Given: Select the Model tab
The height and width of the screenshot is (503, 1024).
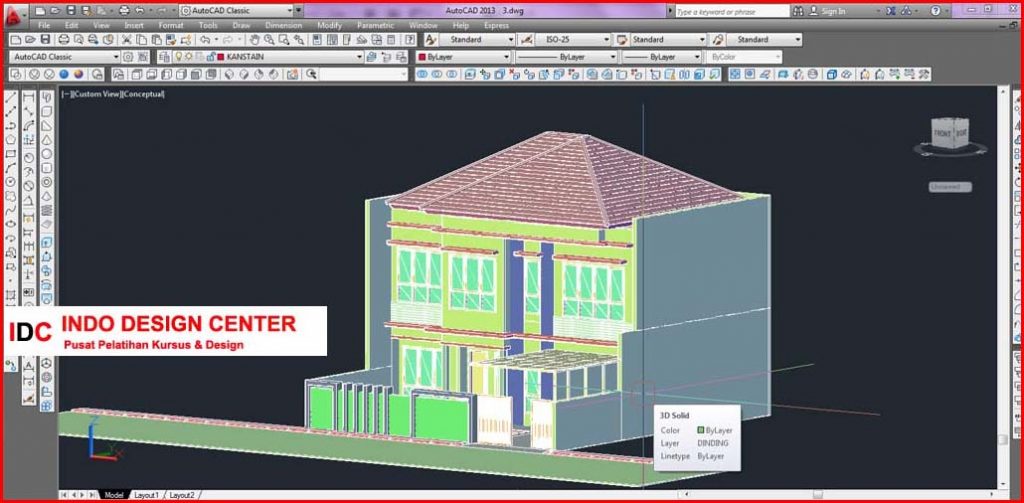Looking at the screenshot, I should (114, 495).
